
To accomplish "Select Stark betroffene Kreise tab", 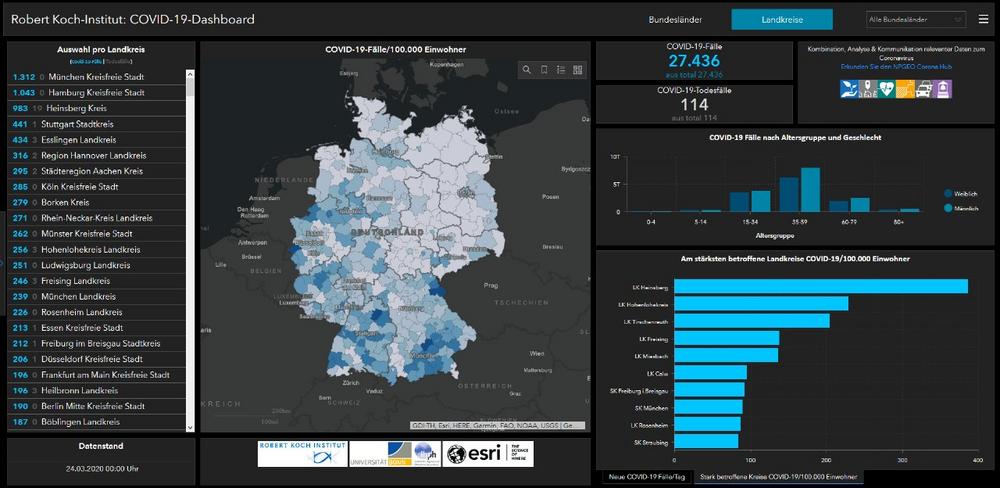I will click(x=777, y=478).
